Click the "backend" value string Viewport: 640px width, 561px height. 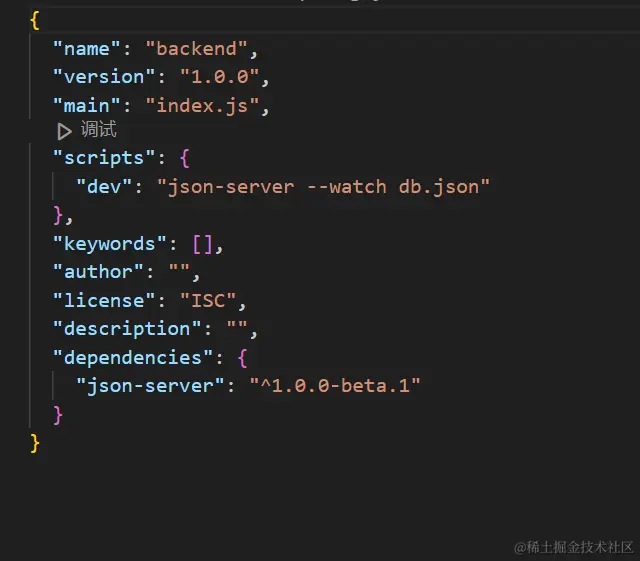click(x=196, y=49)
